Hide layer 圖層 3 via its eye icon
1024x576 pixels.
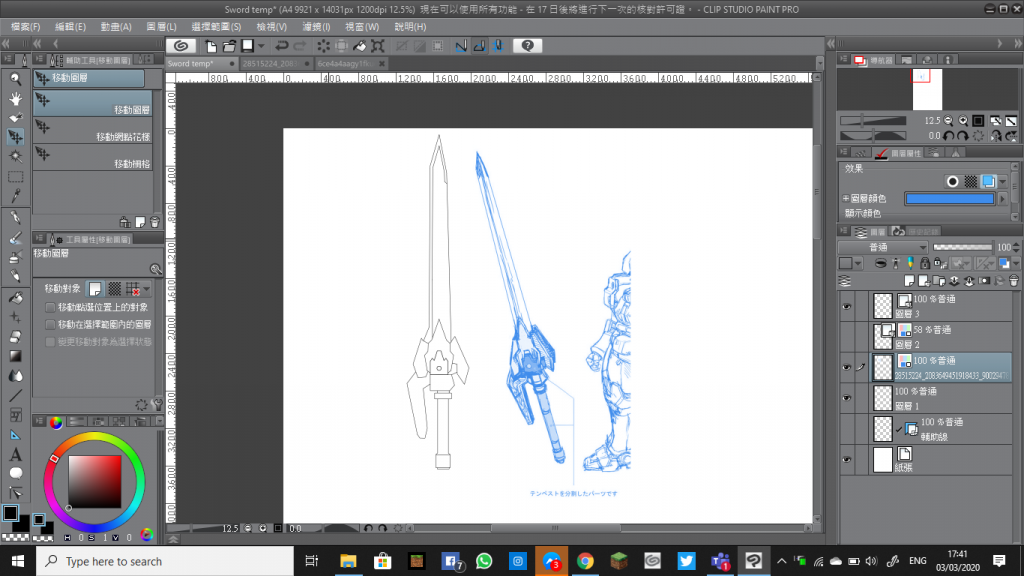point(847,307)
